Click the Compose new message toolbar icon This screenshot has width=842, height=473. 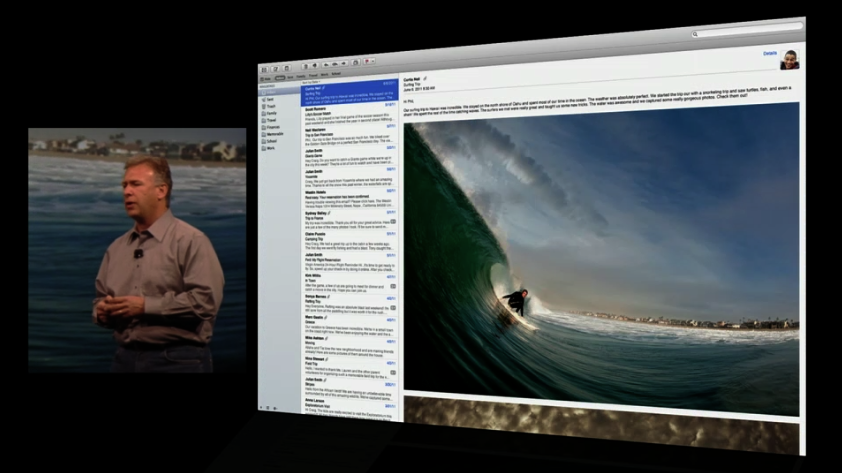pyautogui.click(x=276, y=68)
